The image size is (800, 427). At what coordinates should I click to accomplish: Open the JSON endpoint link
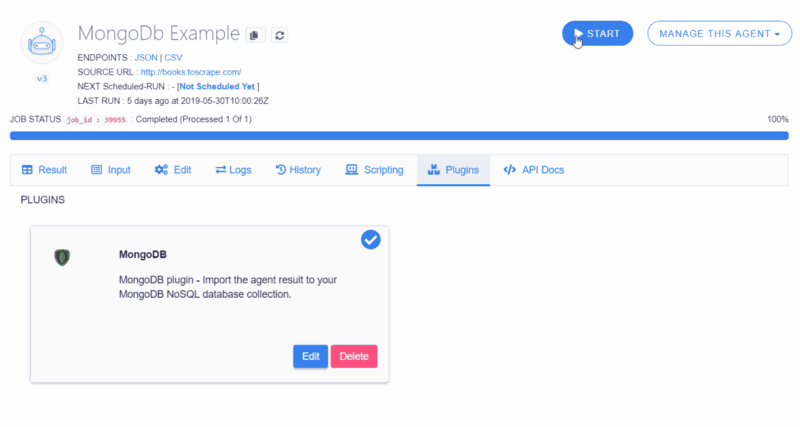tap(146, 58)
